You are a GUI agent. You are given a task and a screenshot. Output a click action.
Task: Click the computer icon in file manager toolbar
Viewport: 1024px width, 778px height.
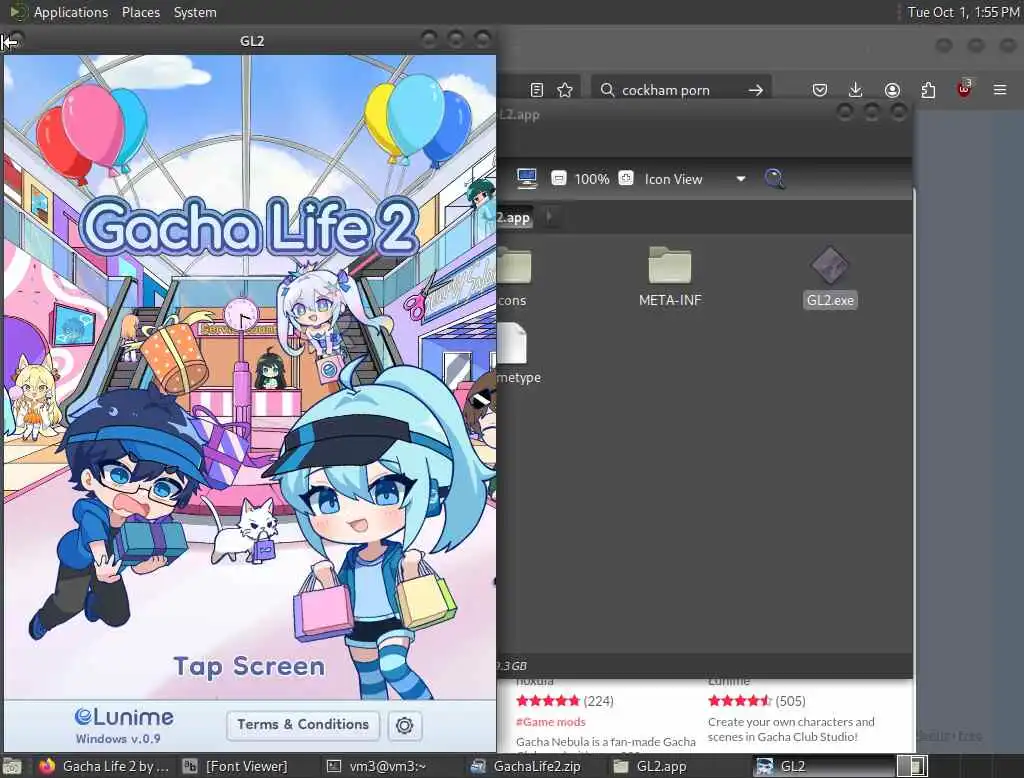pos(526,178)
